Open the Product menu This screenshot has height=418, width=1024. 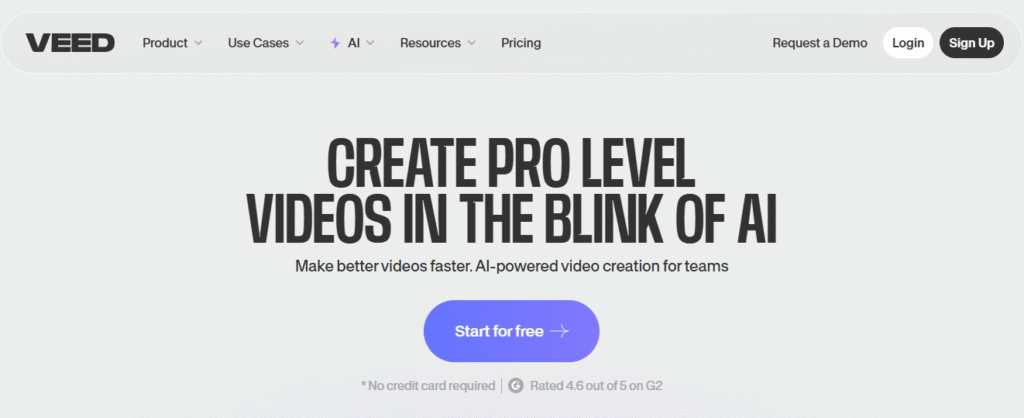pos(165,43)
